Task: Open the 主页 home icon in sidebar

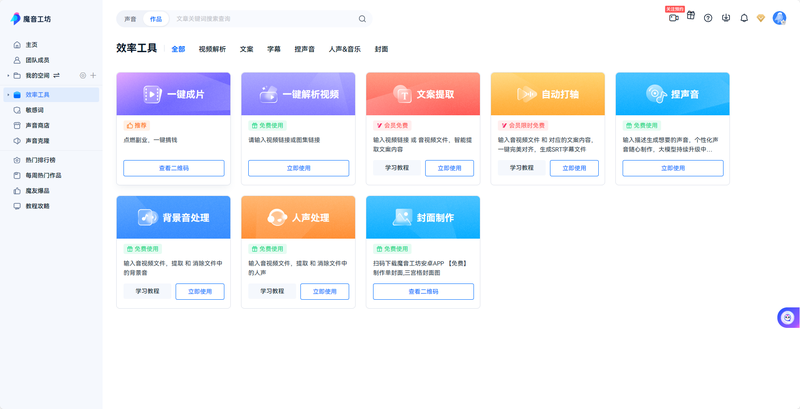Action: click(17, 45)
